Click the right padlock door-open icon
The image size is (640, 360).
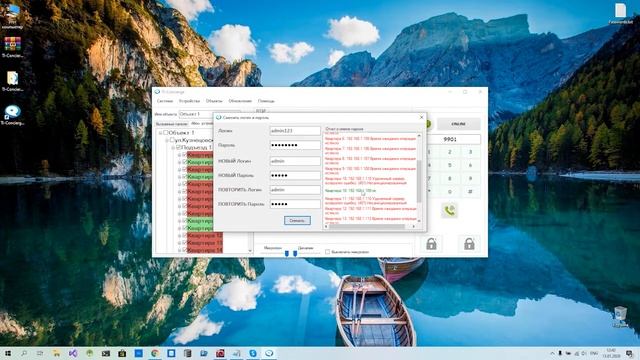[x=469, y=244]
